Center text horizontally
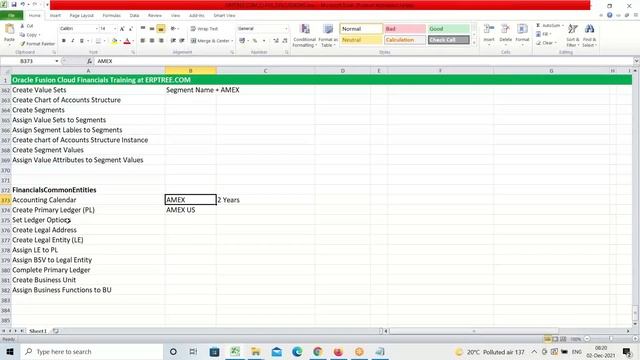Image resolution: width=640 pixels, height=360 pixels. click(x=152, y=41)
